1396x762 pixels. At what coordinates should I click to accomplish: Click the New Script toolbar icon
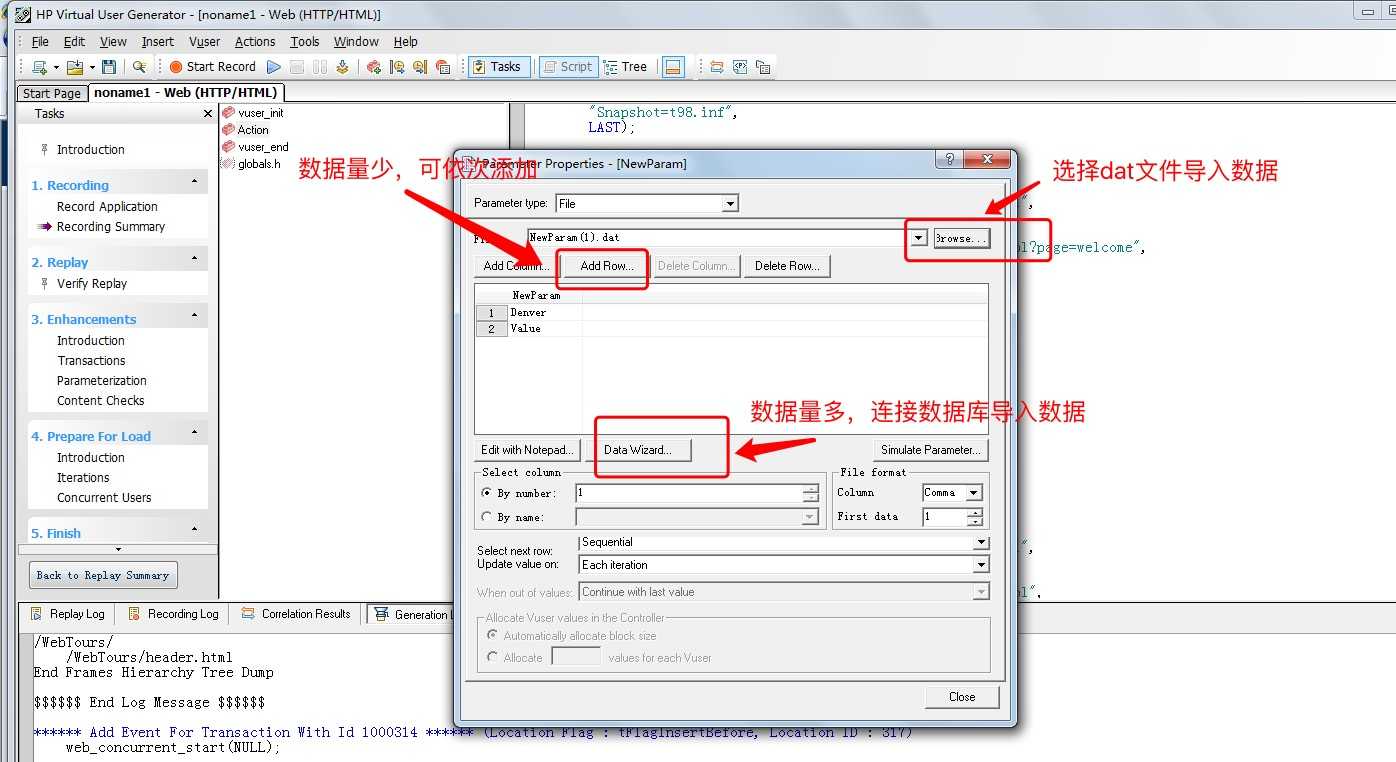tap(40, 67)
